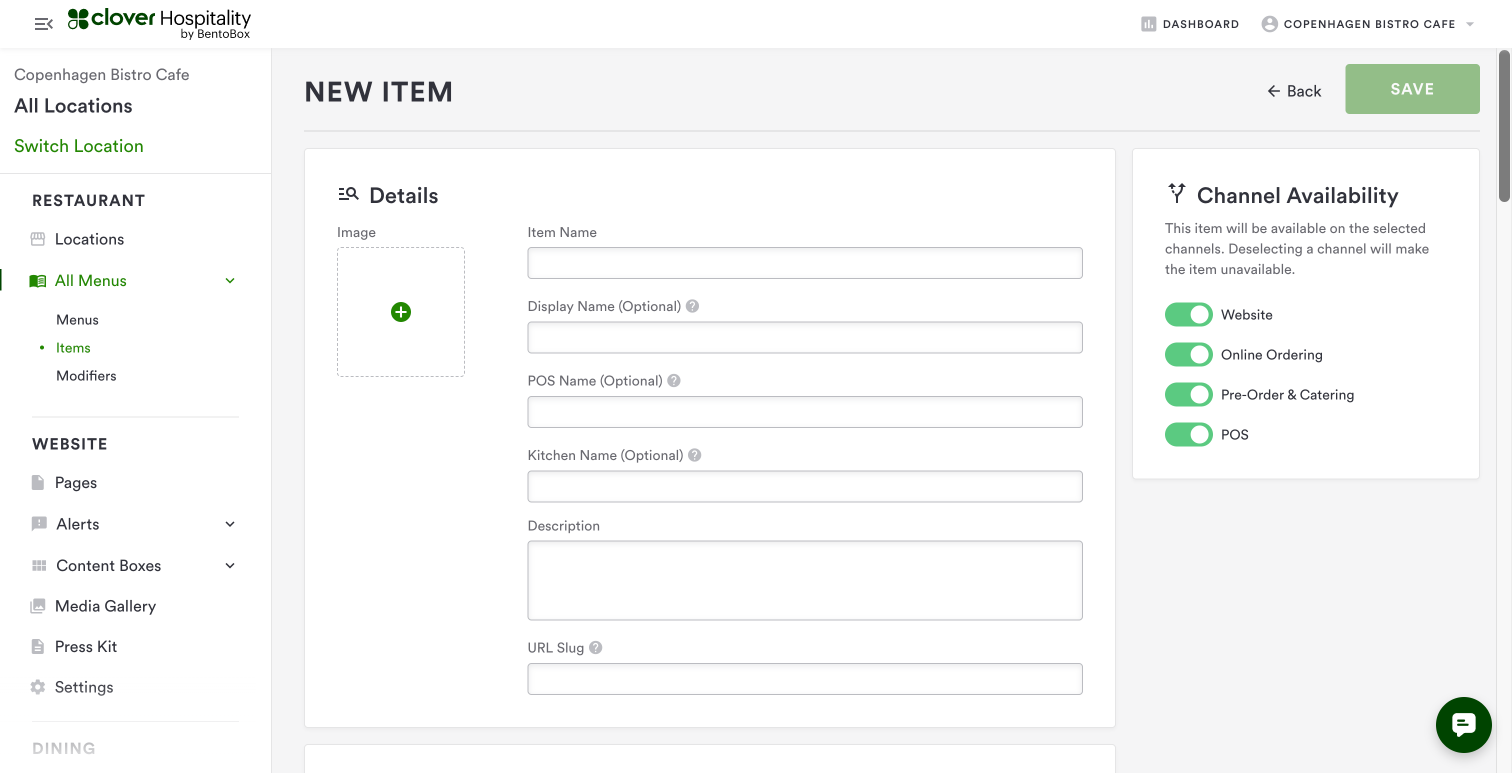Screen dimensions: 1512x773
Task: Collapse the All Menus section chevron
Action: [230, 281]
